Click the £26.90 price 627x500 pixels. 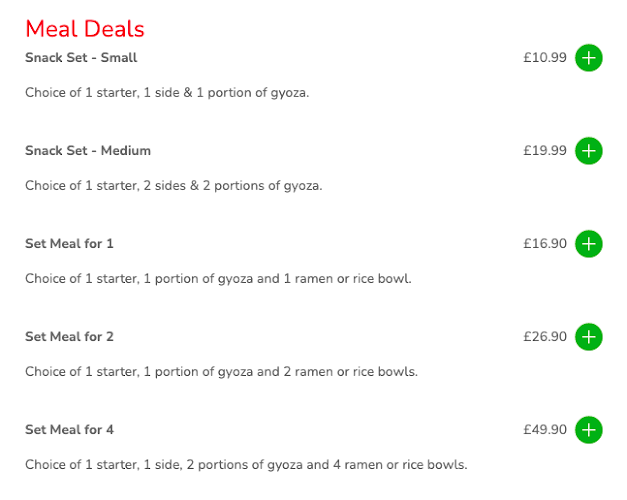tap(545, 337)
